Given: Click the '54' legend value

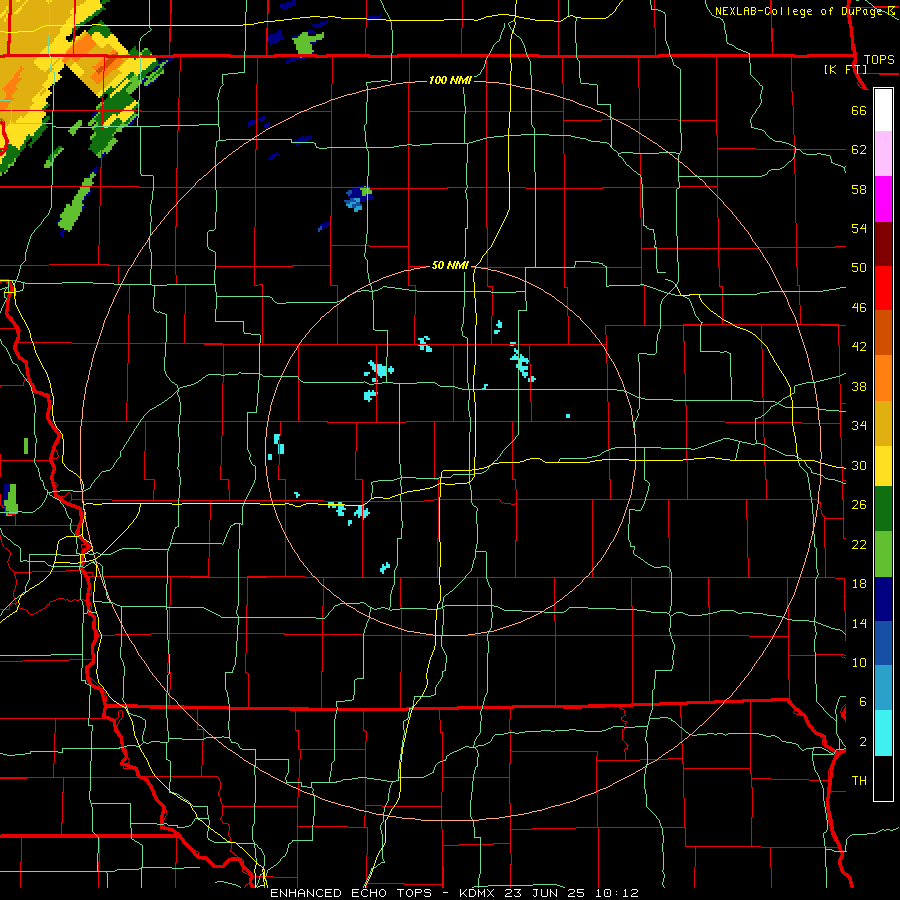Looking at the screenshot, I should [859, 228].
